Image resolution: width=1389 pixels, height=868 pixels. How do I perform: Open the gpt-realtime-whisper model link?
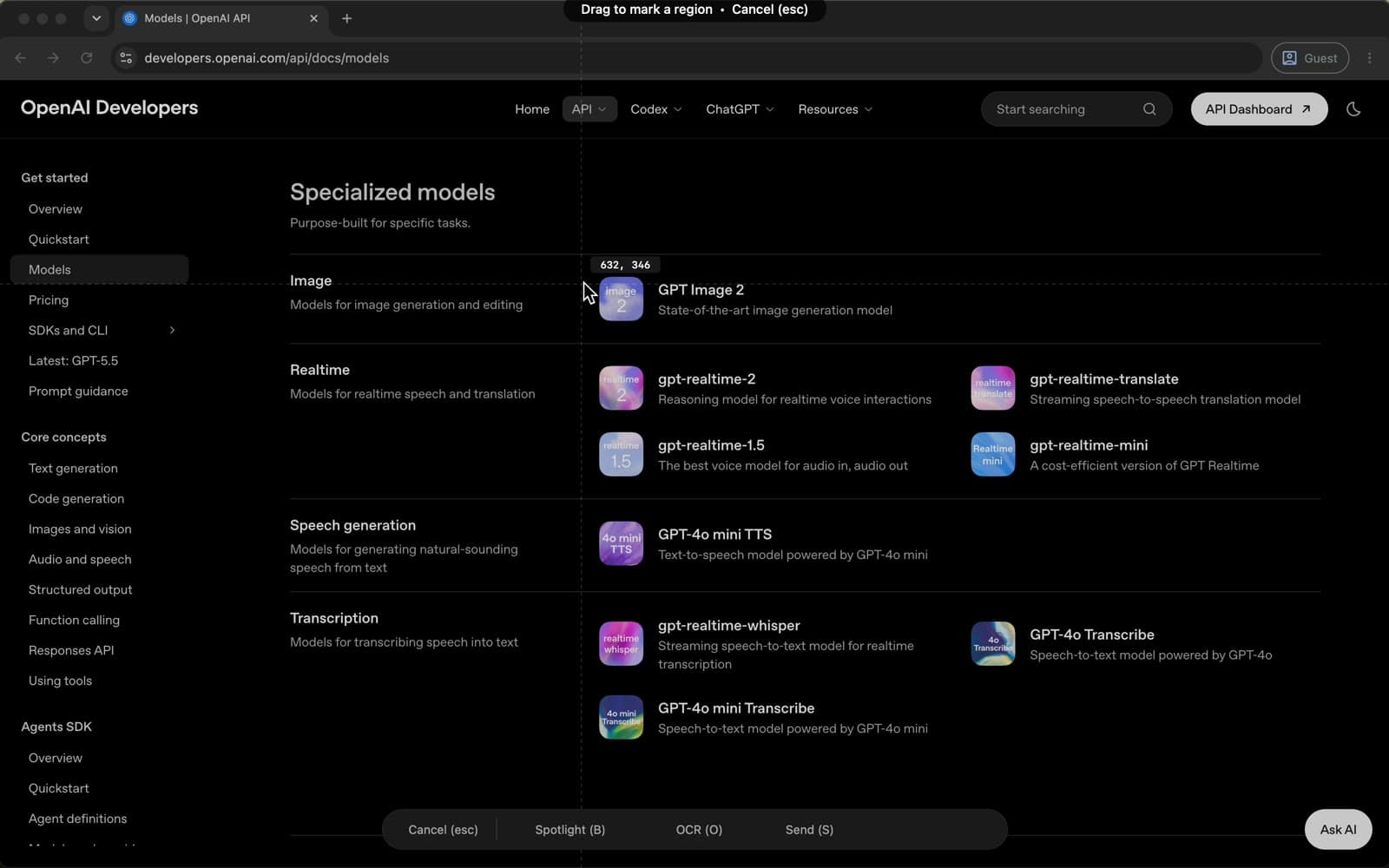pos(728,626)
